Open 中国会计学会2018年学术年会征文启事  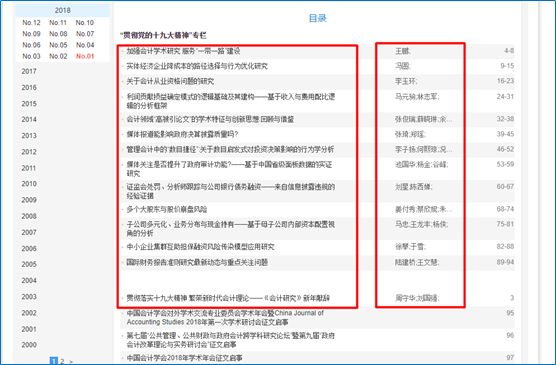point(184,358)
